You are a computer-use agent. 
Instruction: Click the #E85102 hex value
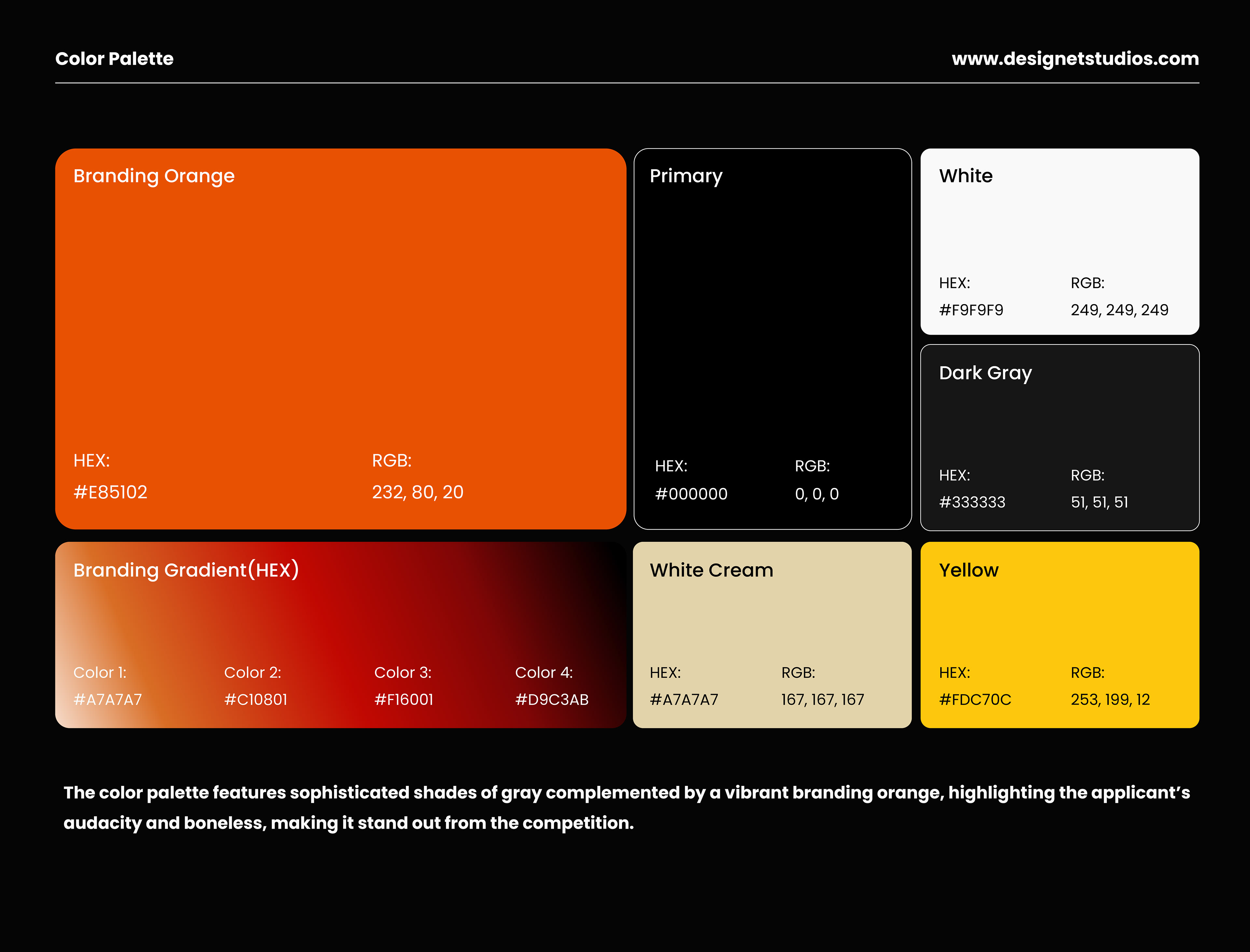click(110, 492)
